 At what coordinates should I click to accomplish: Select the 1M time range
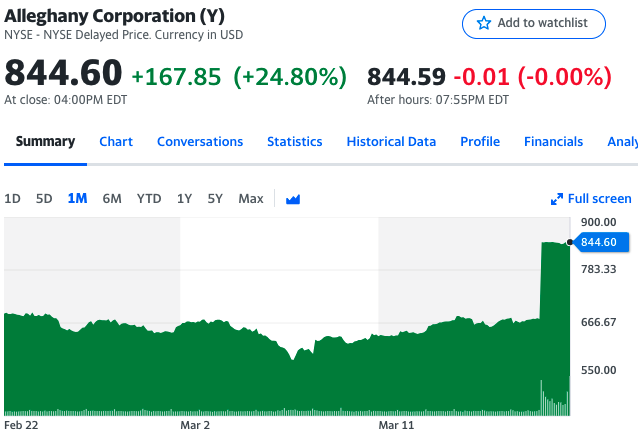click(x=77, y=199)
